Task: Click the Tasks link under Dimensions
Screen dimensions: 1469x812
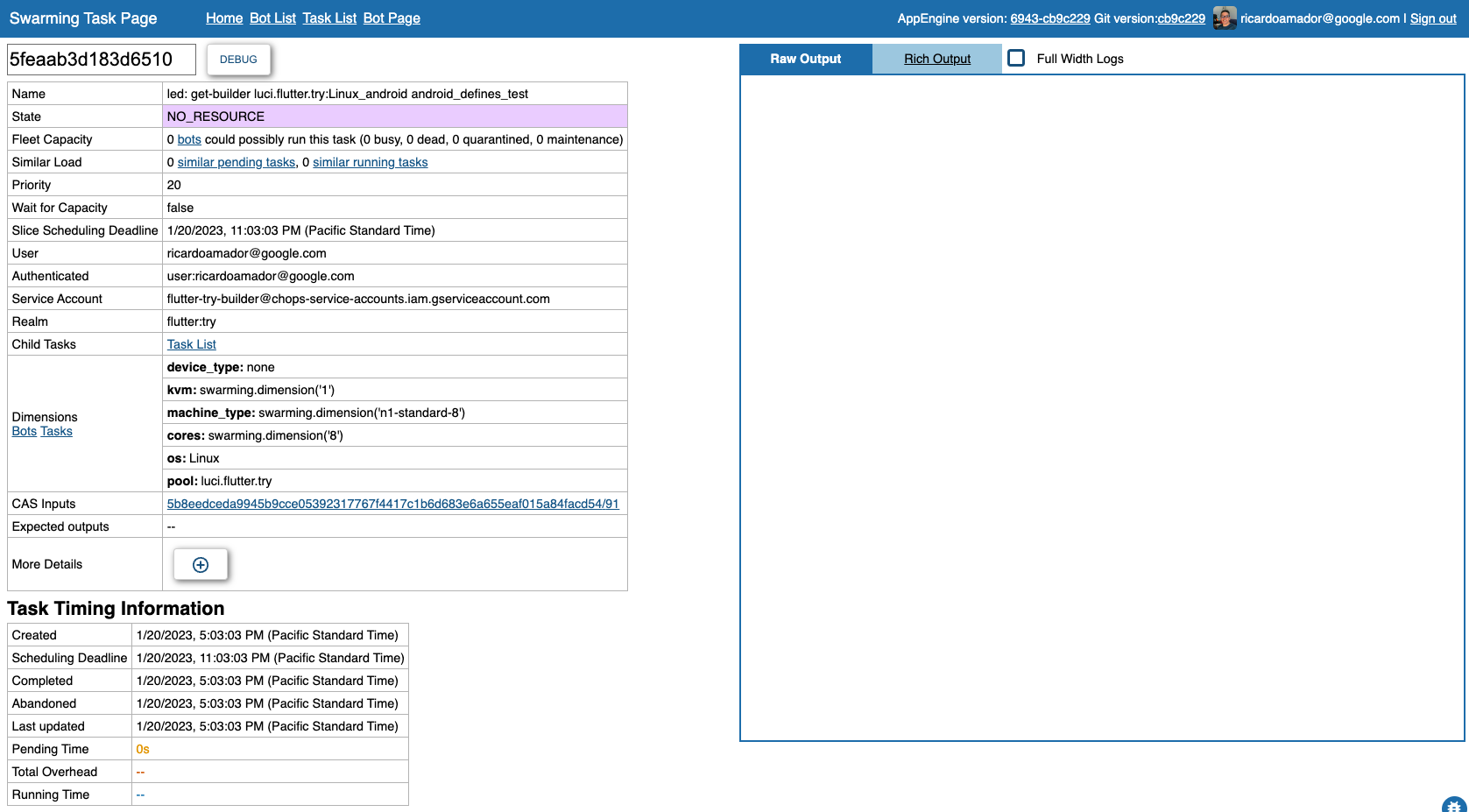Action: 56,431
